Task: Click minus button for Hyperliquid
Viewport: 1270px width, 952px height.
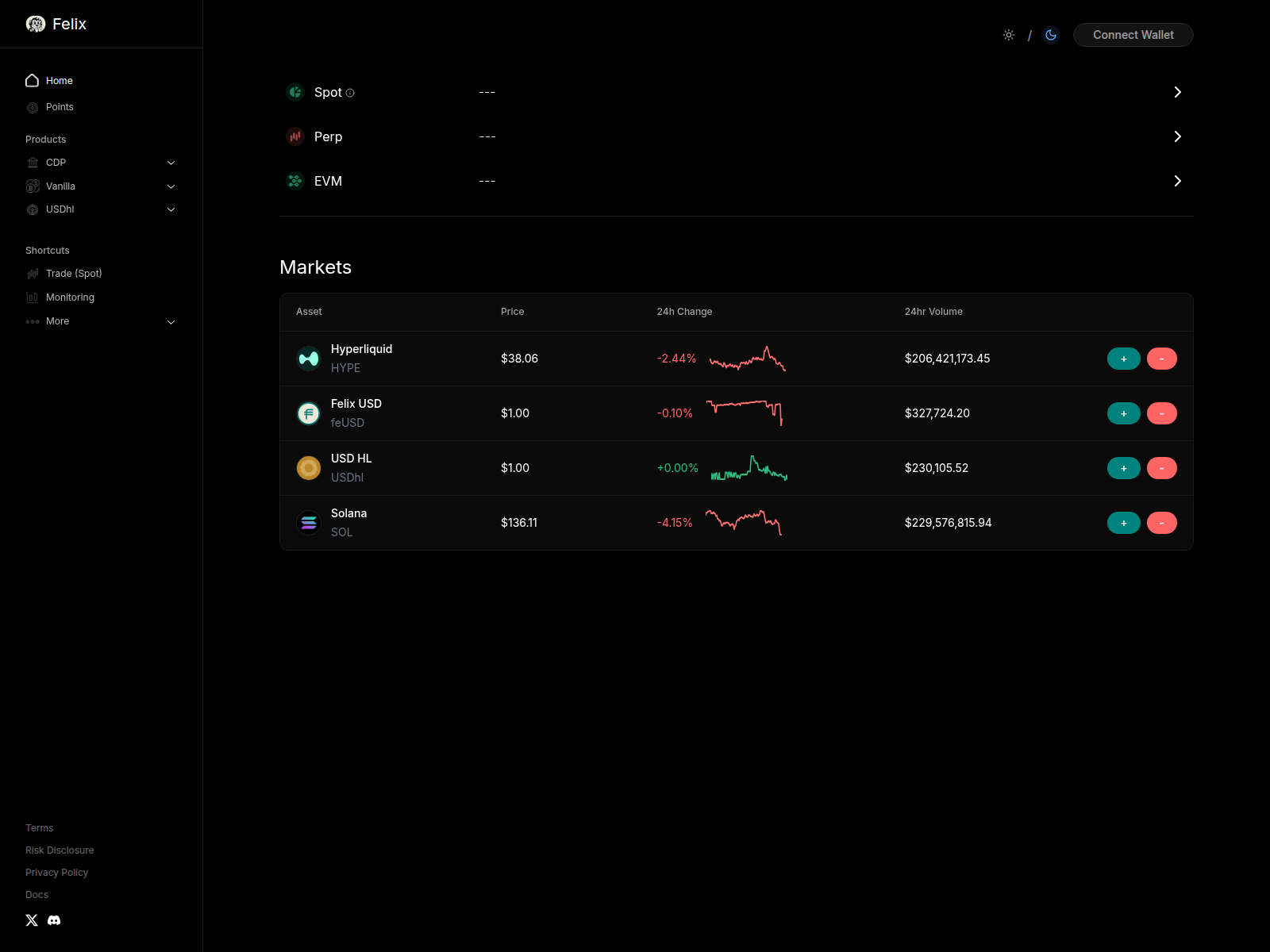Action: tap(1162, 359)
